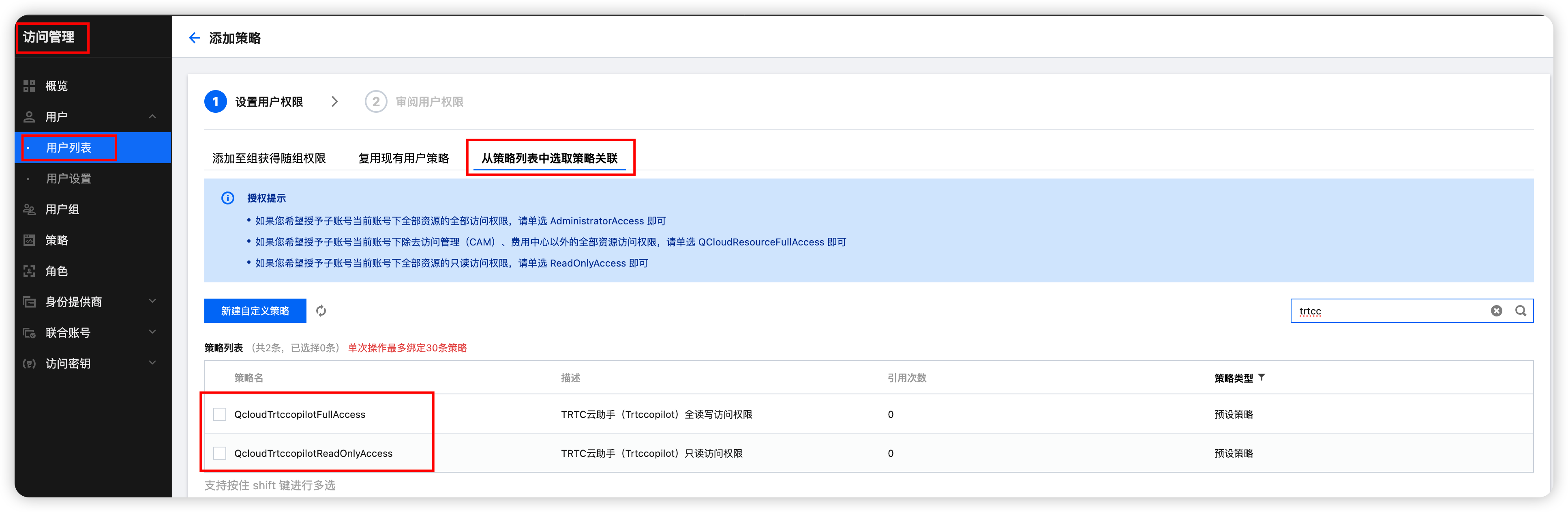Switch to 复用现有用户策略 tab
The height and width of the screenshot is (512, 1568).
[403, 159]
